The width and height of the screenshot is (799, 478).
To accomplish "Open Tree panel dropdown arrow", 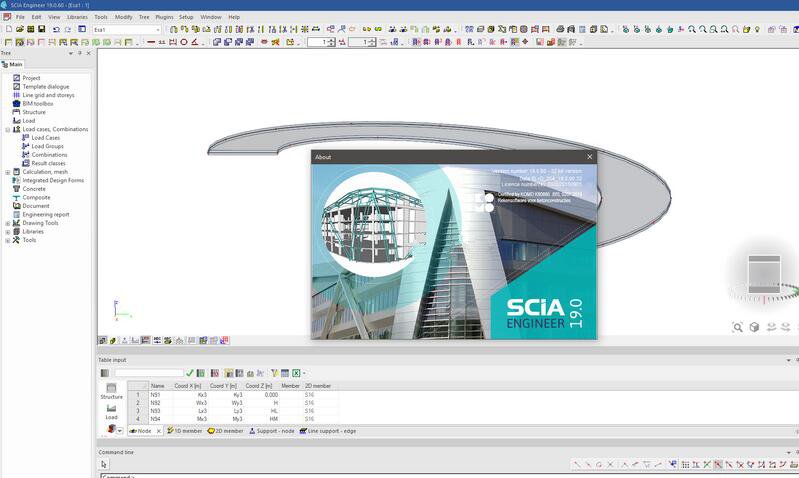I will [x=71, y=53].
